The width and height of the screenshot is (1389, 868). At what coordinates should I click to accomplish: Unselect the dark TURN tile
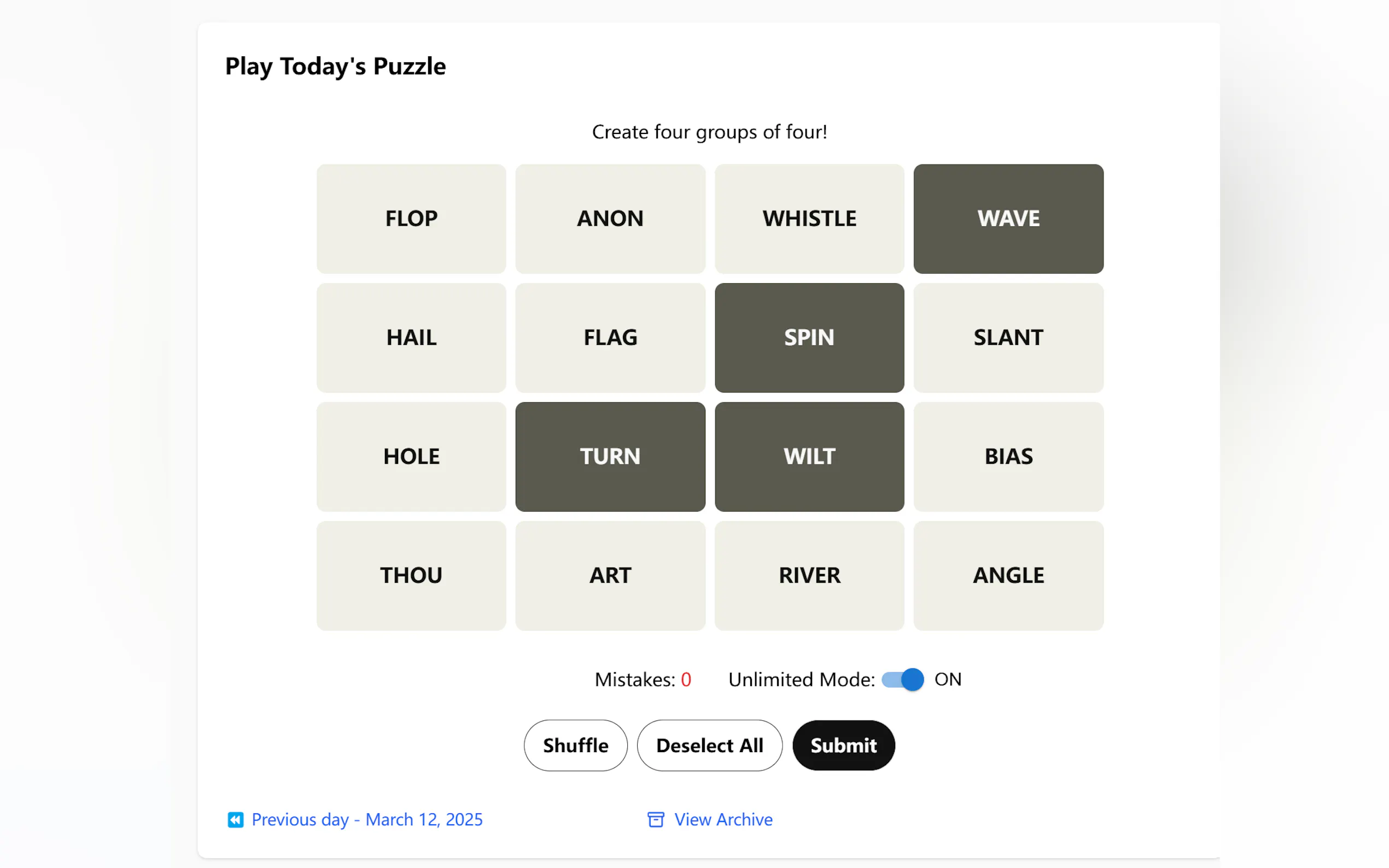tap(610, 456)
